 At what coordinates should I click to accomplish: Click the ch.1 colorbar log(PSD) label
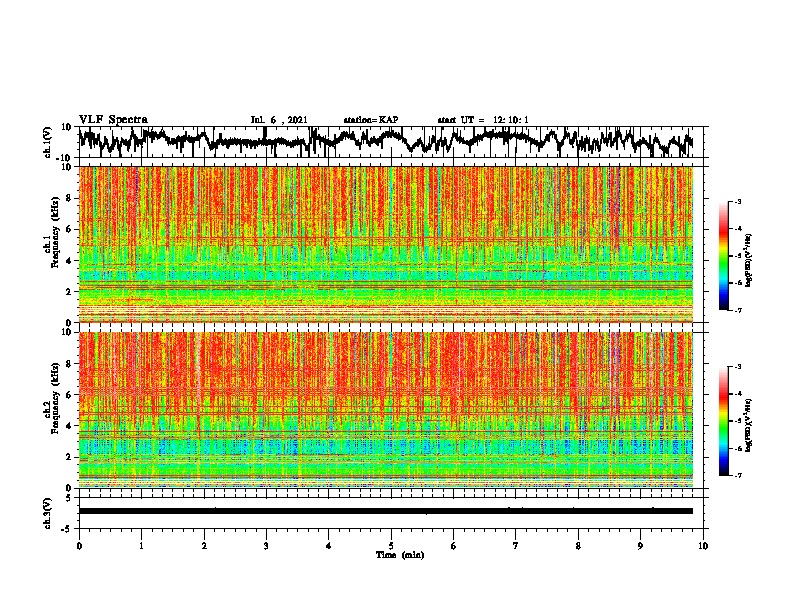coord(748,260)
